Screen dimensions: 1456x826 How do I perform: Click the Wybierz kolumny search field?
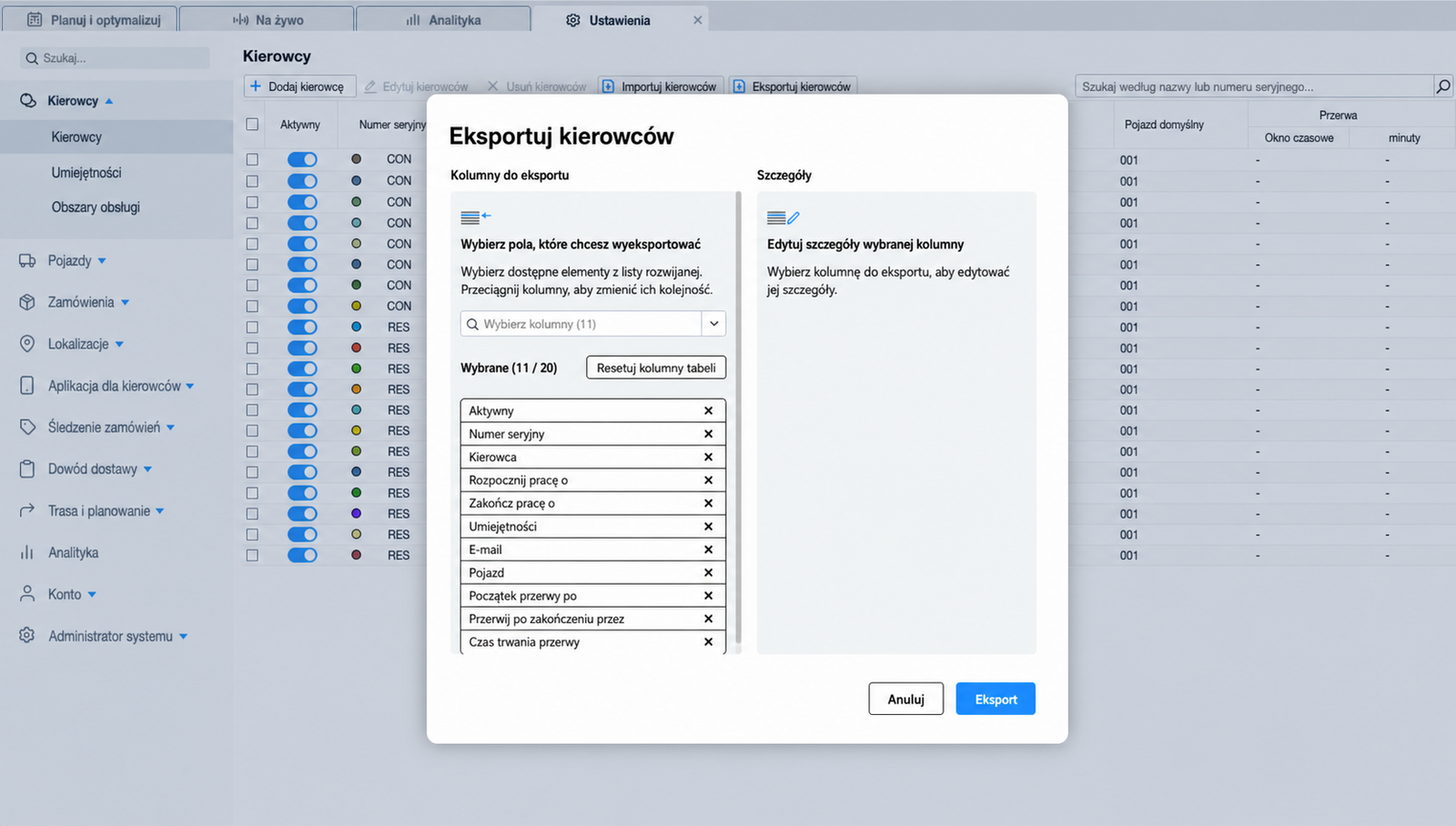point(581,324)
